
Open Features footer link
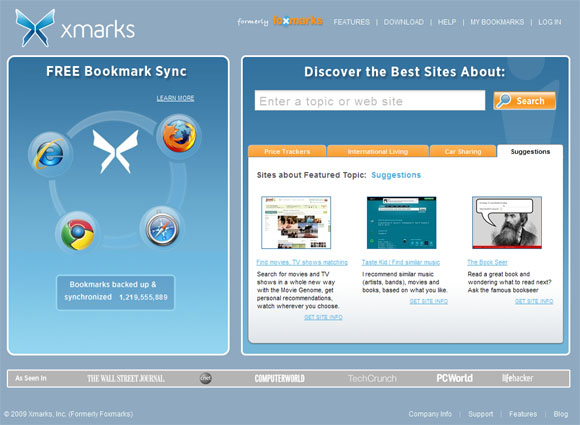tap(523, 414)
